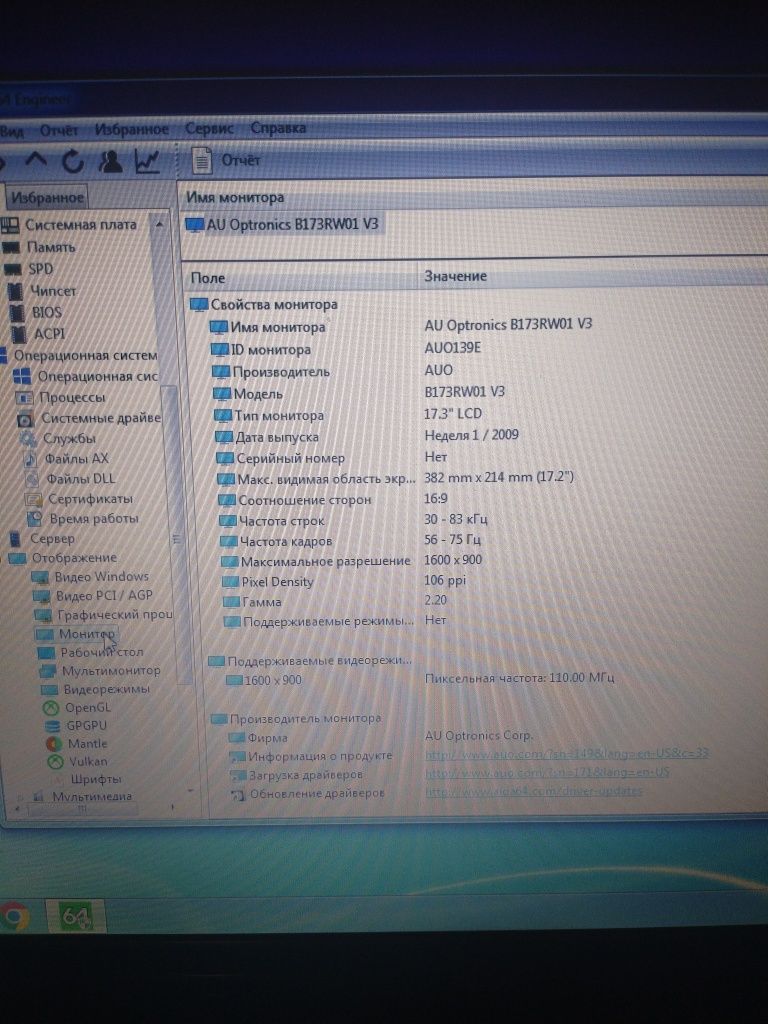This screenshot has height=1024, width=768.
Task: Open Chrome from the taskbar
Action: point(14,917)
